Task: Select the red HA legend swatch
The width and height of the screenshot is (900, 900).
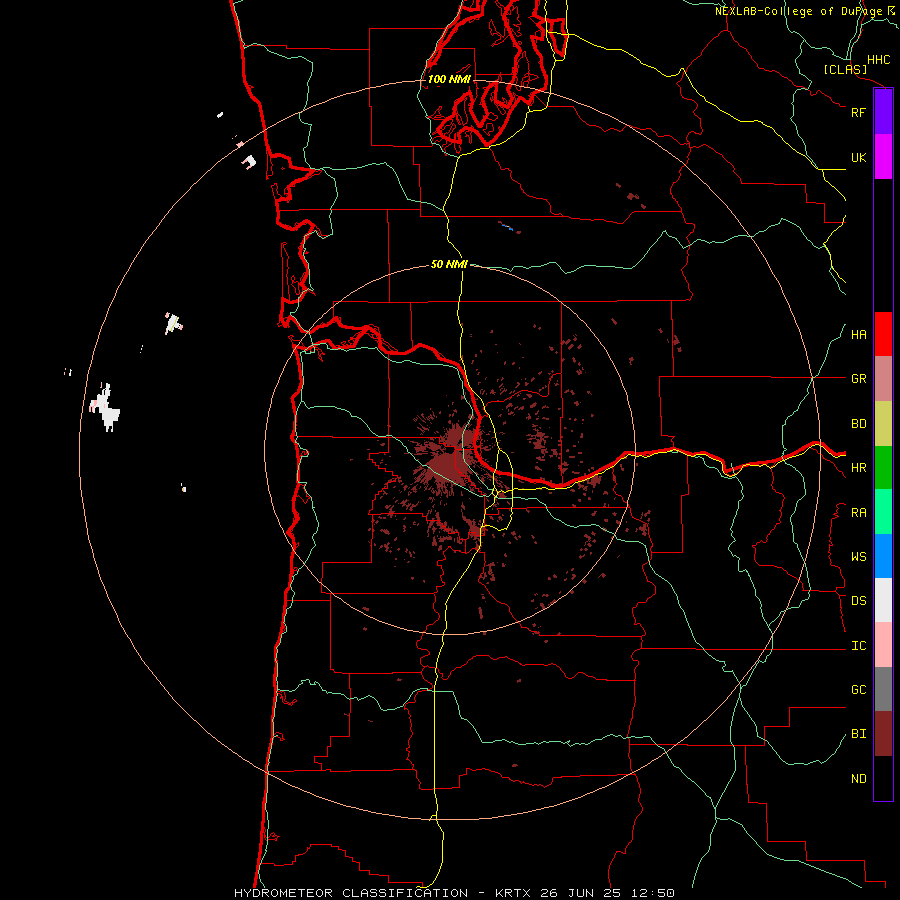Action: pos(883,334)
